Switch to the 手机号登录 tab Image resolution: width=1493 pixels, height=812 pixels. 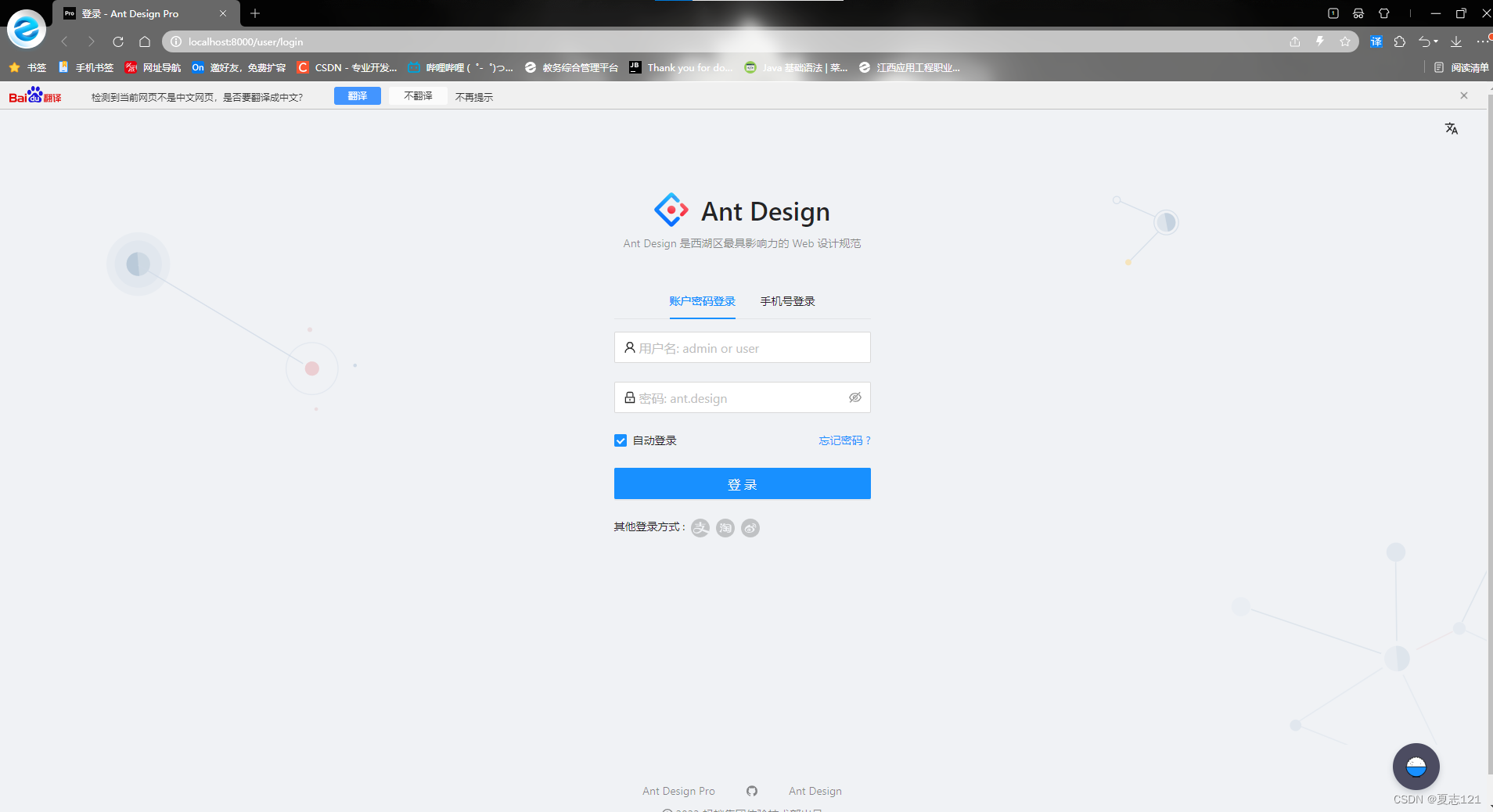click(787, 301)
